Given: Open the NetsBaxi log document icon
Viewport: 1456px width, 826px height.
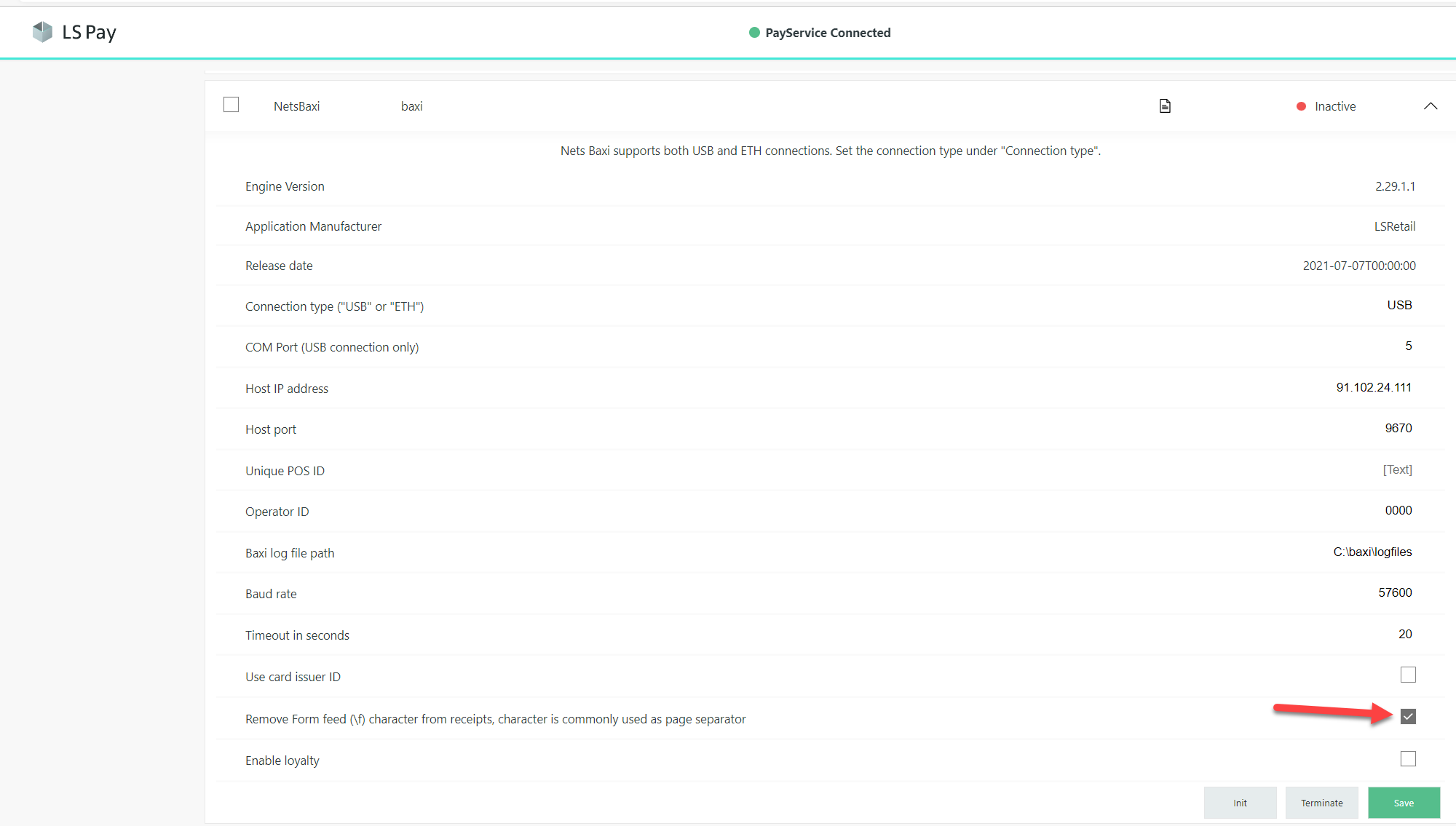Looking at the screenshot, I should tap(1165, 106).
